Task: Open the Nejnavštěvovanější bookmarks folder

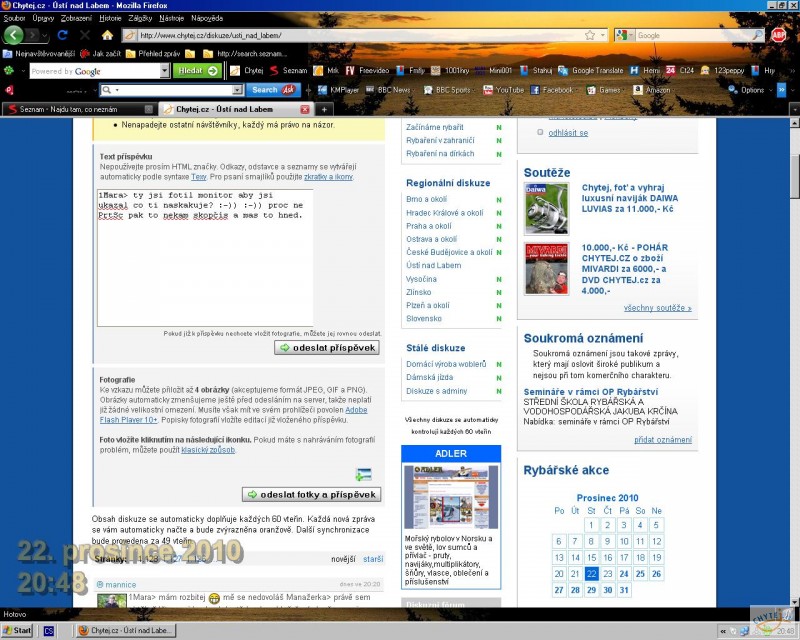Action: tap(39, 54)
